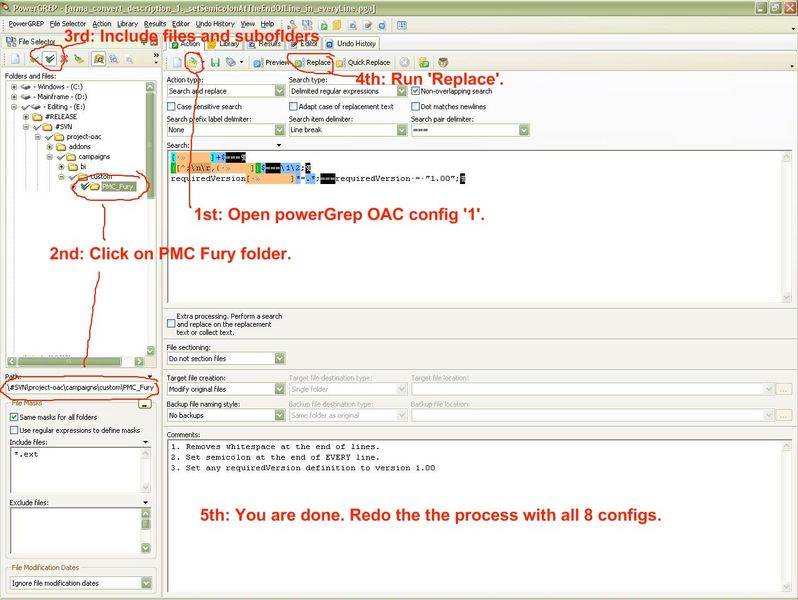
Task: Run the Replace toolbar command
Action: tap(312, 62)
